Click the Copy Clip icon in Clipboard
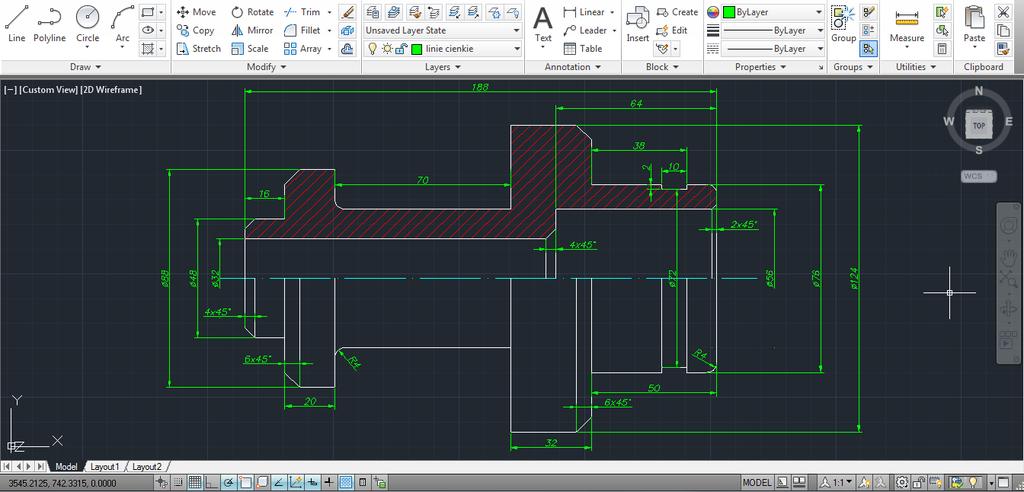This screenshot has width=1024, height=492. pyautogui.click(x=1002, y=30)
